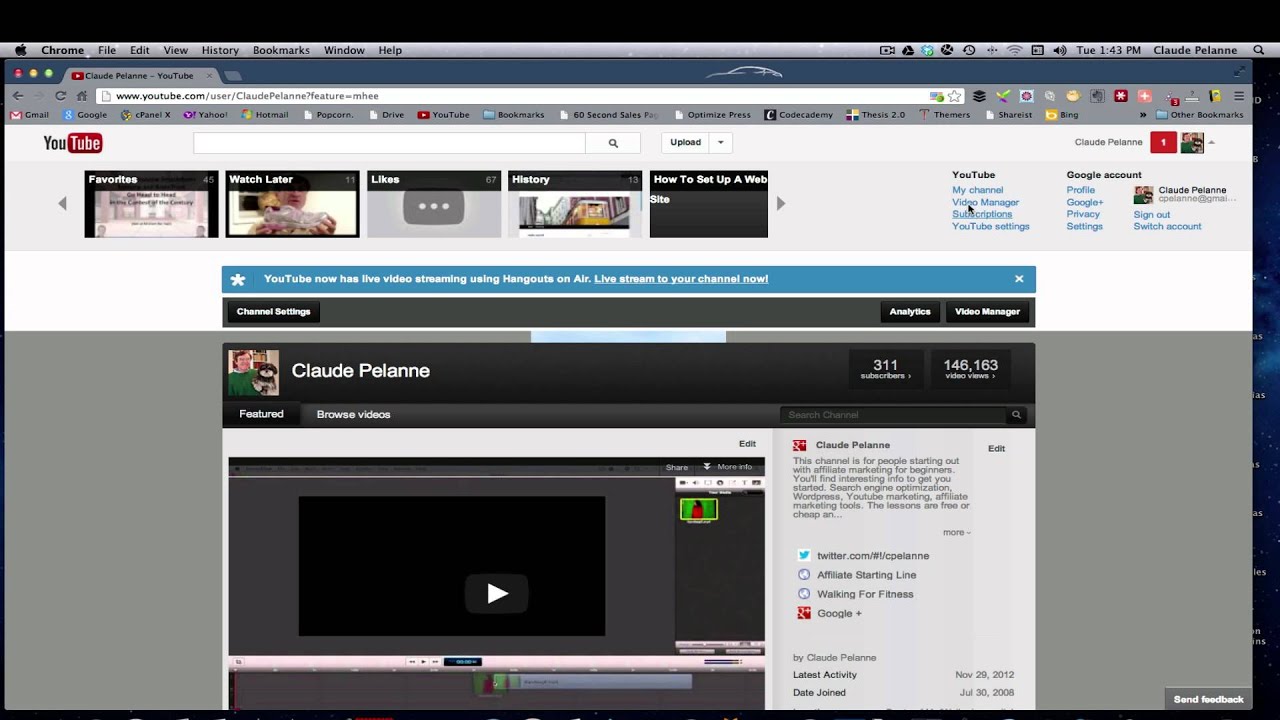Open the History playlist thumbnail
1280x720 pixels.
(x=575, y=204)
